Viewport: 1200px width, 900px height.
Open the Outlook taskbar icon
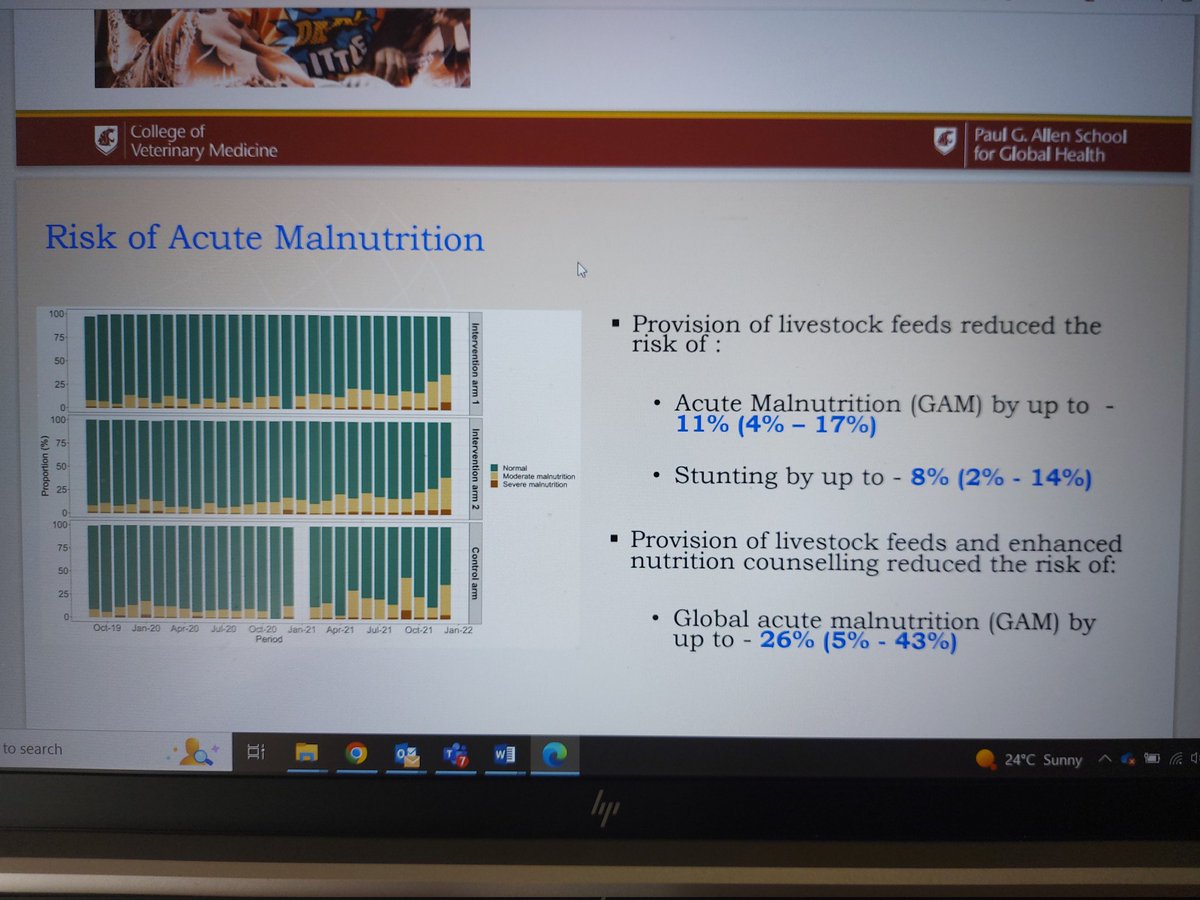406,756
